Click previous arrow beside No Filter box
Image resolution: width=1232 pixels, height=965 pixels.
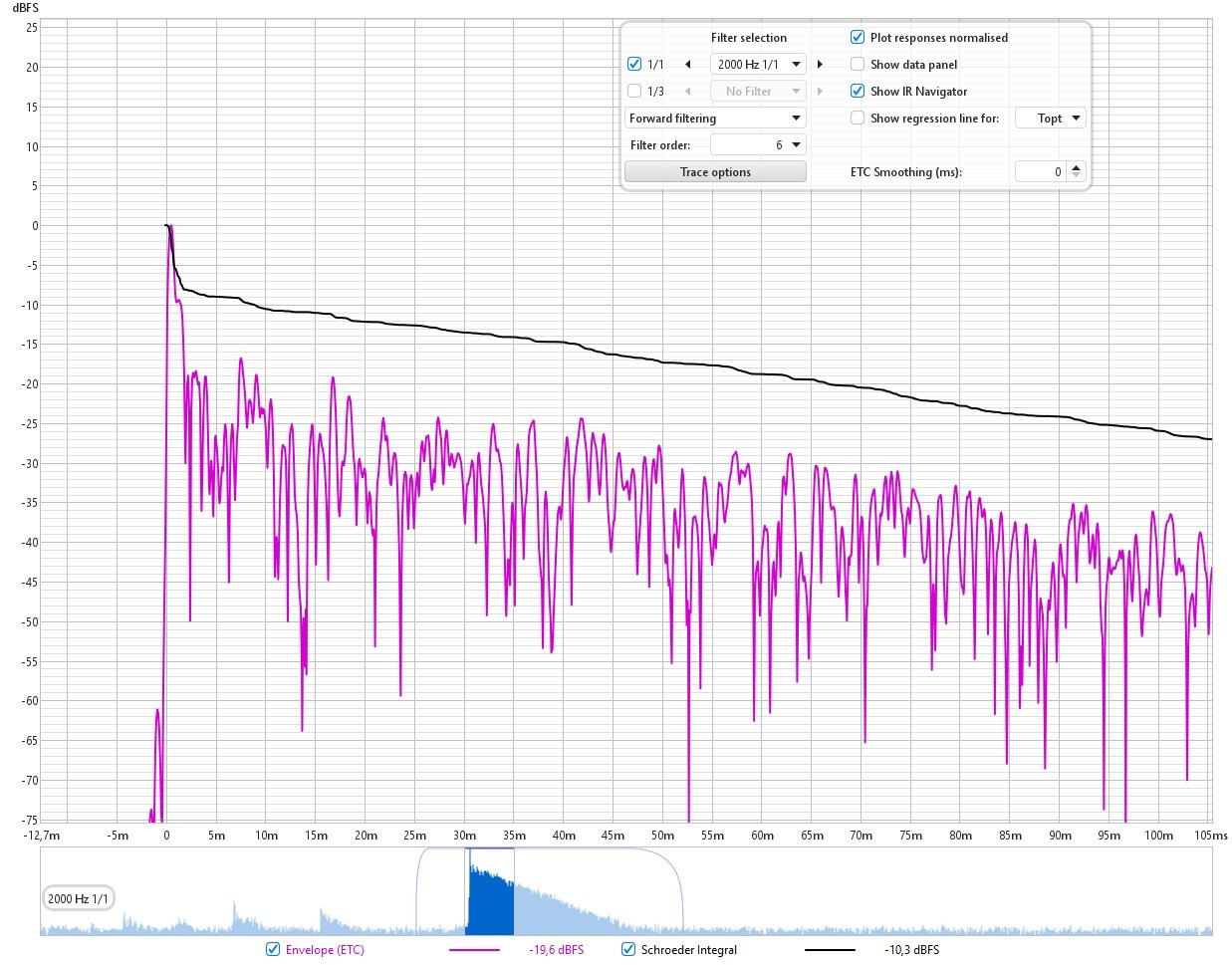tap(687, 92)
